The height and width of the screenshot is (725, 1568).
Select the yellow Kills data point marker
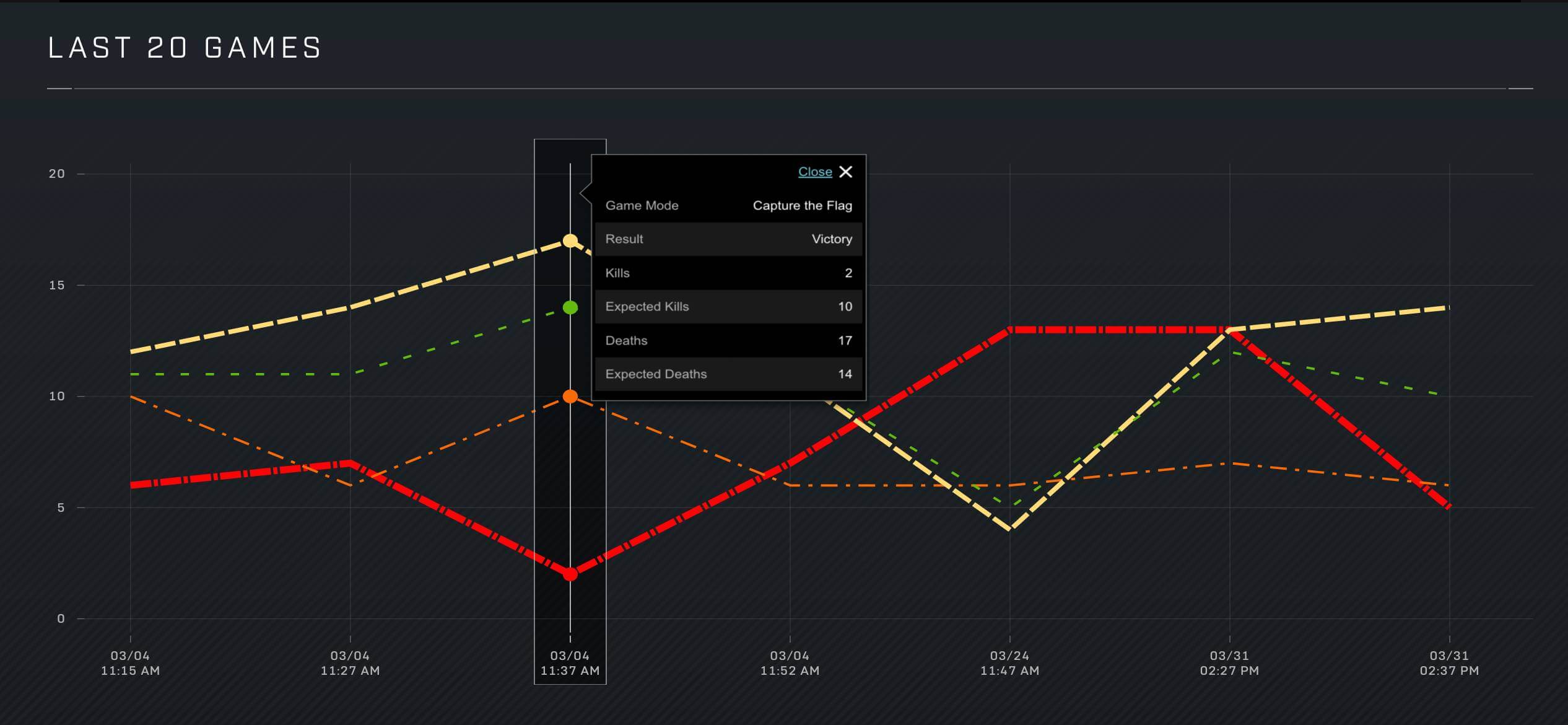tap(568, 240)
